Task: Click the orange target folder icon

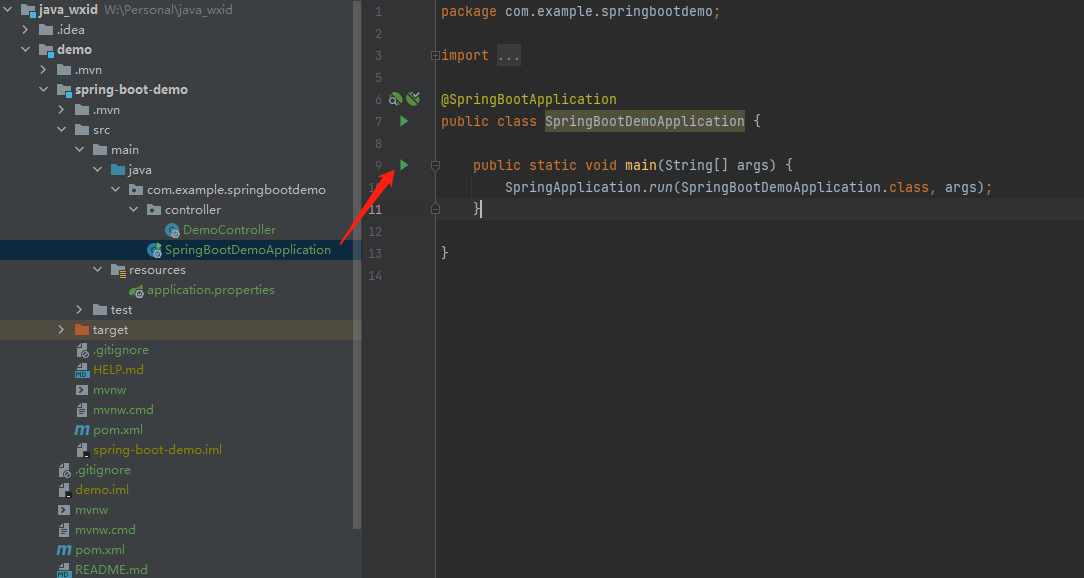Action: click(82, 330)
